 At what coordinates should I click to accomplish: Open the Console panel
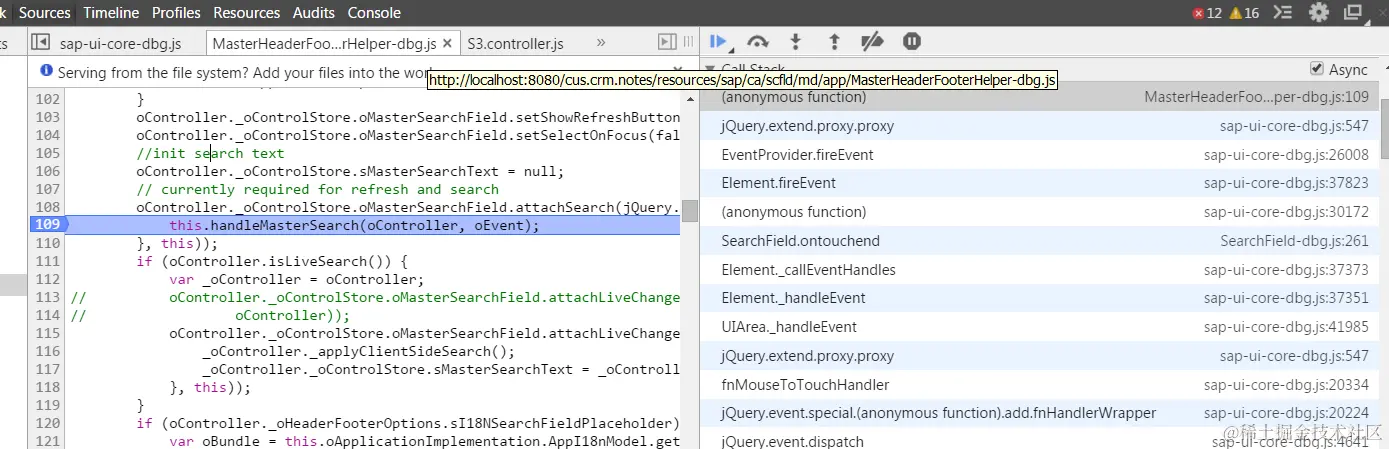(374, 13)
